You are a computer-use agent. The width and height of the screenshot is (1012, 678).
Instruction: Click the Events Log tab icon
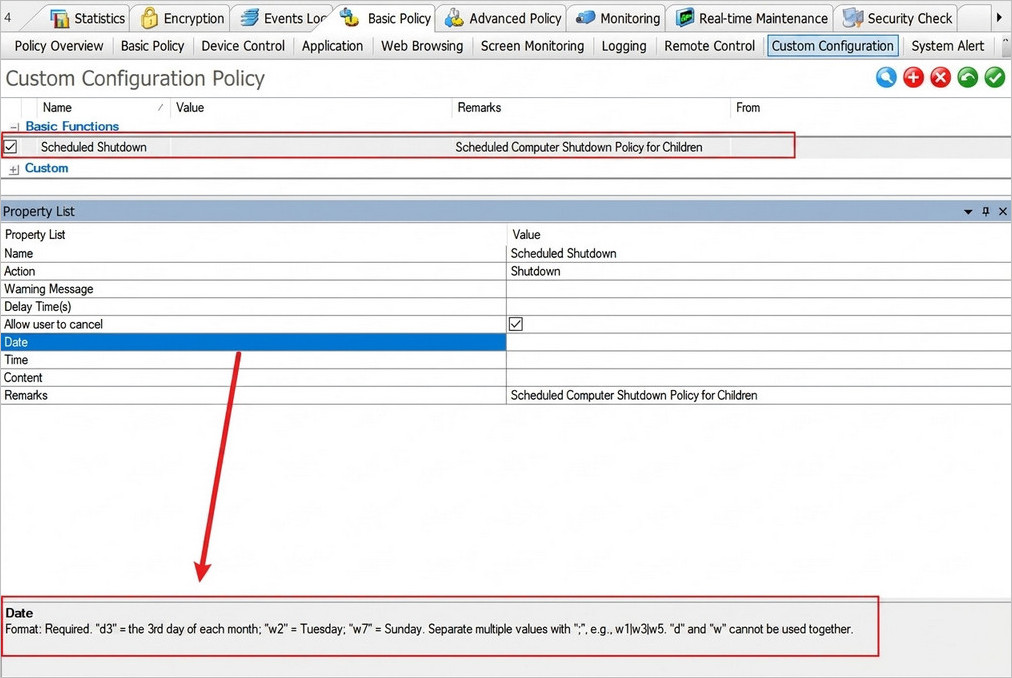point(250,18)
